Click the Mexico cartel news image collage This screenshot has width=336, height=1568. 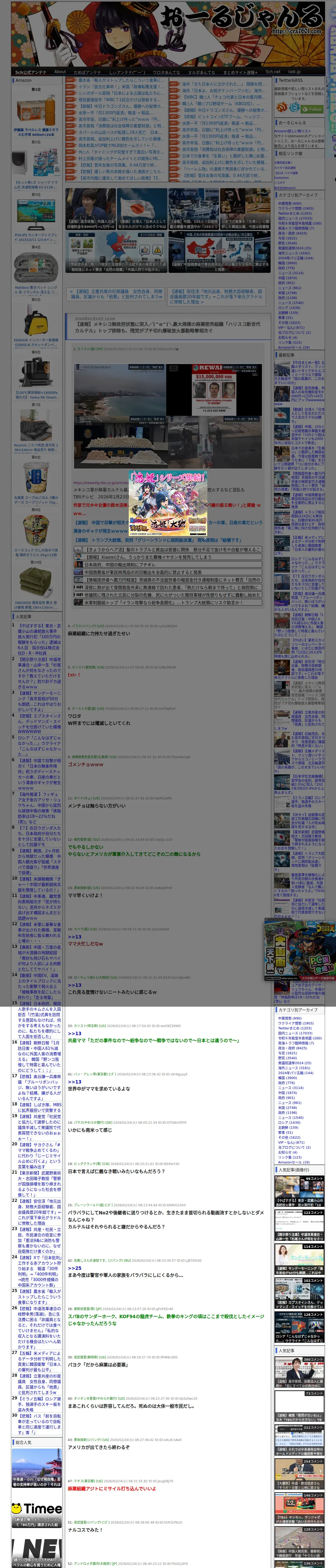pyautogui.click(x=167, y=416)
